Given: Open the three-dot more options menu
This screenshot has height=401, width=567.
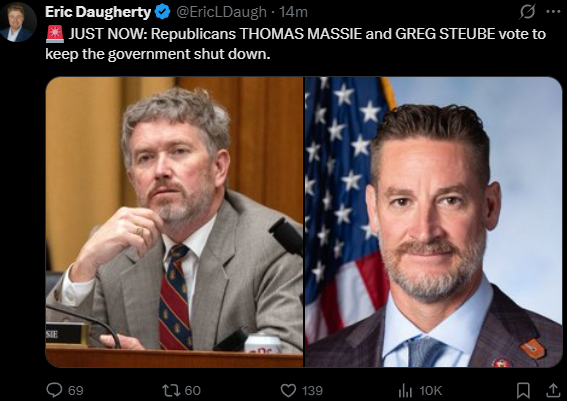Looking at the screenshot, I should [553, 12].
